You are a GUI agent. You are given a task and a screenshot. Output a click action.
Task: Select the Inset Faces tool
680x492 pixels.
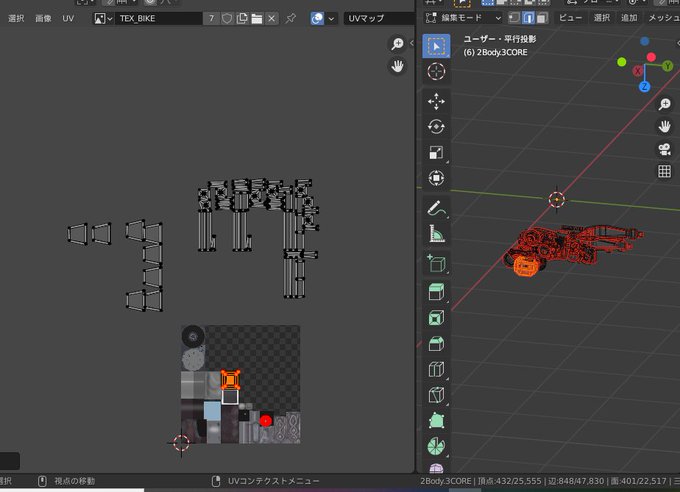tap(436, 317)
